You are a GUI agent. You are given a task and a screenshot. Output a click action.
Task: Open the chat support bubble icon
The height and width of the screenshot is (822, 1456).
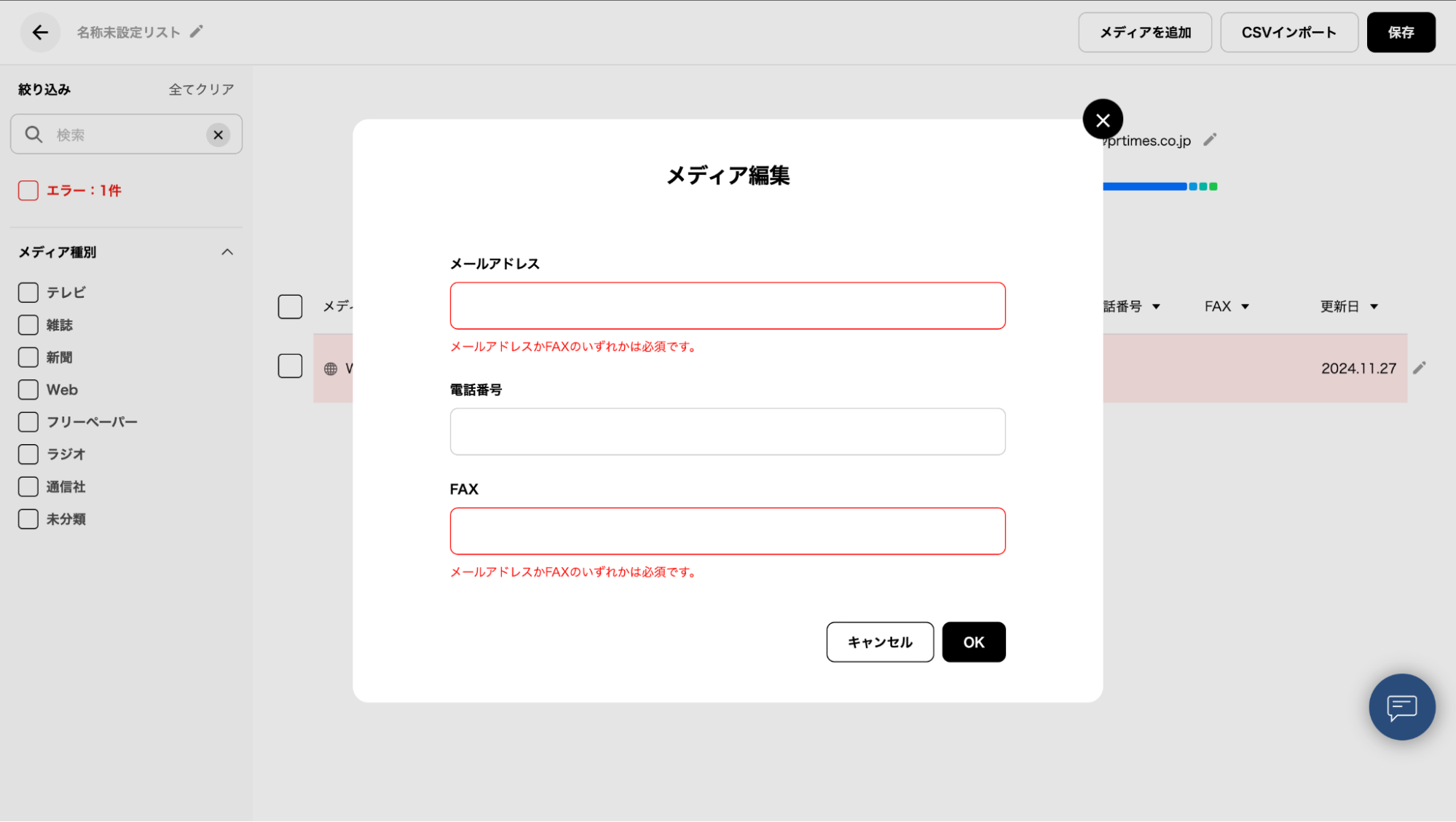(1401, 707)
